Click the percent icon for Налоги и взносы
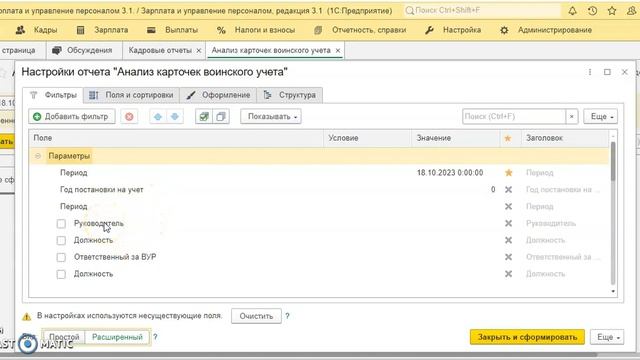 pyautogui.click(x=221, y=30)
